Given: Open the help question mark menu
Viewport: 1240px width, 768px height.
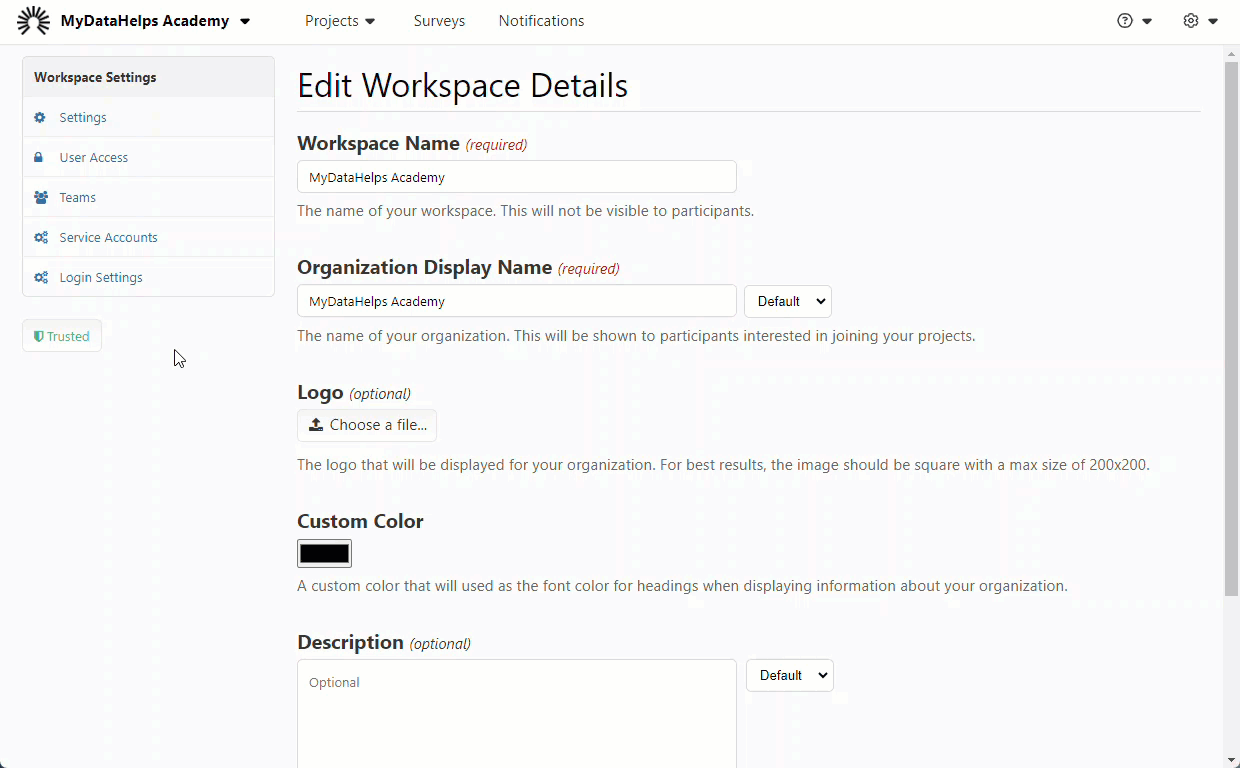Looking at the screenshot, I should click(x=1134, y=21).
